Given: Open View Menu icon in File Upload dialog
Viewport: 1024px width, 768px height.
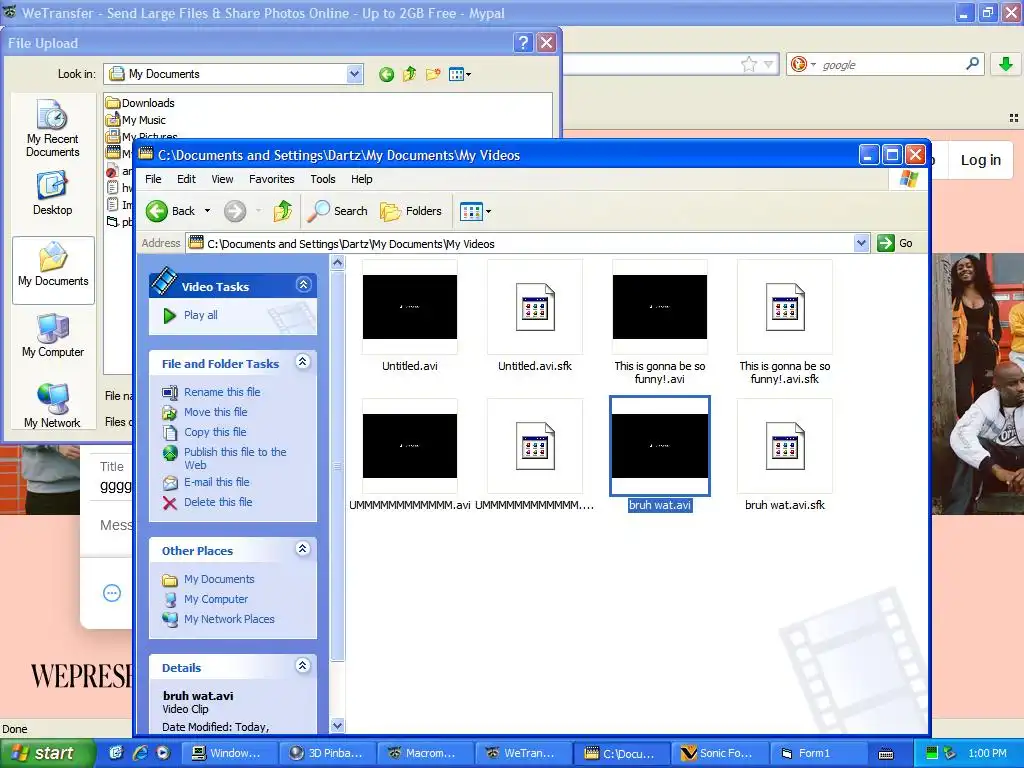Looking at the screenshot, I should click(460, 74).
